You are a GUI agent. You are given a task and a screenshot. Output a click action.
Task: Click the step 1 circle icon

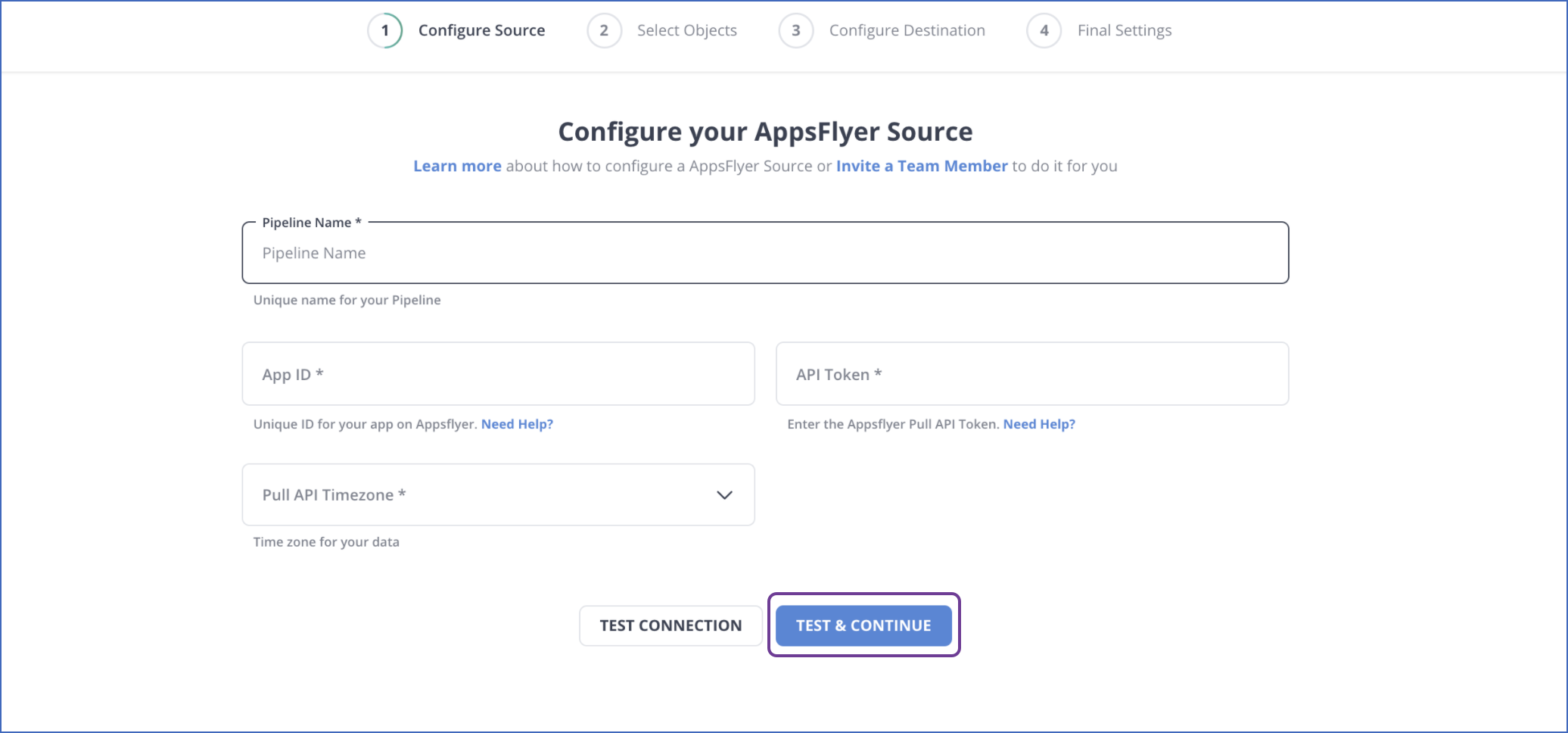click(x=384, y=30)
